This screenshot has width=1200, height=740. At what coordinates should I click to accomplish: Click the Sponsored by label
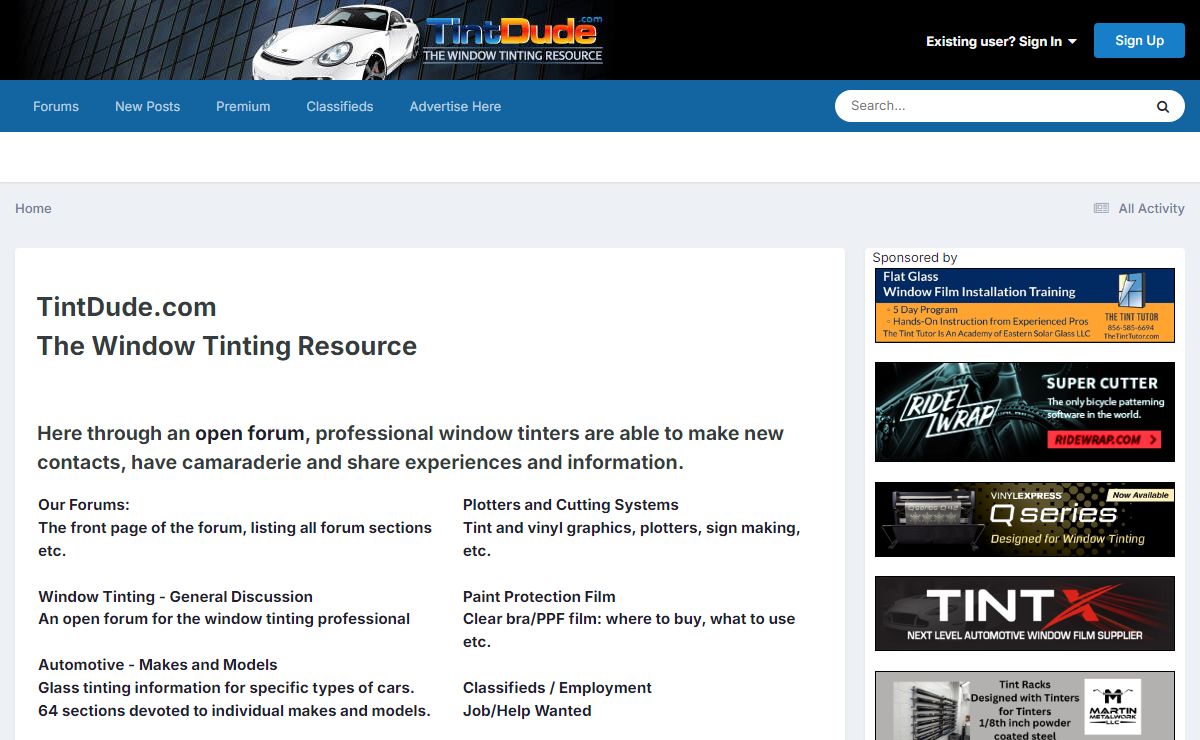click(915, 257)
